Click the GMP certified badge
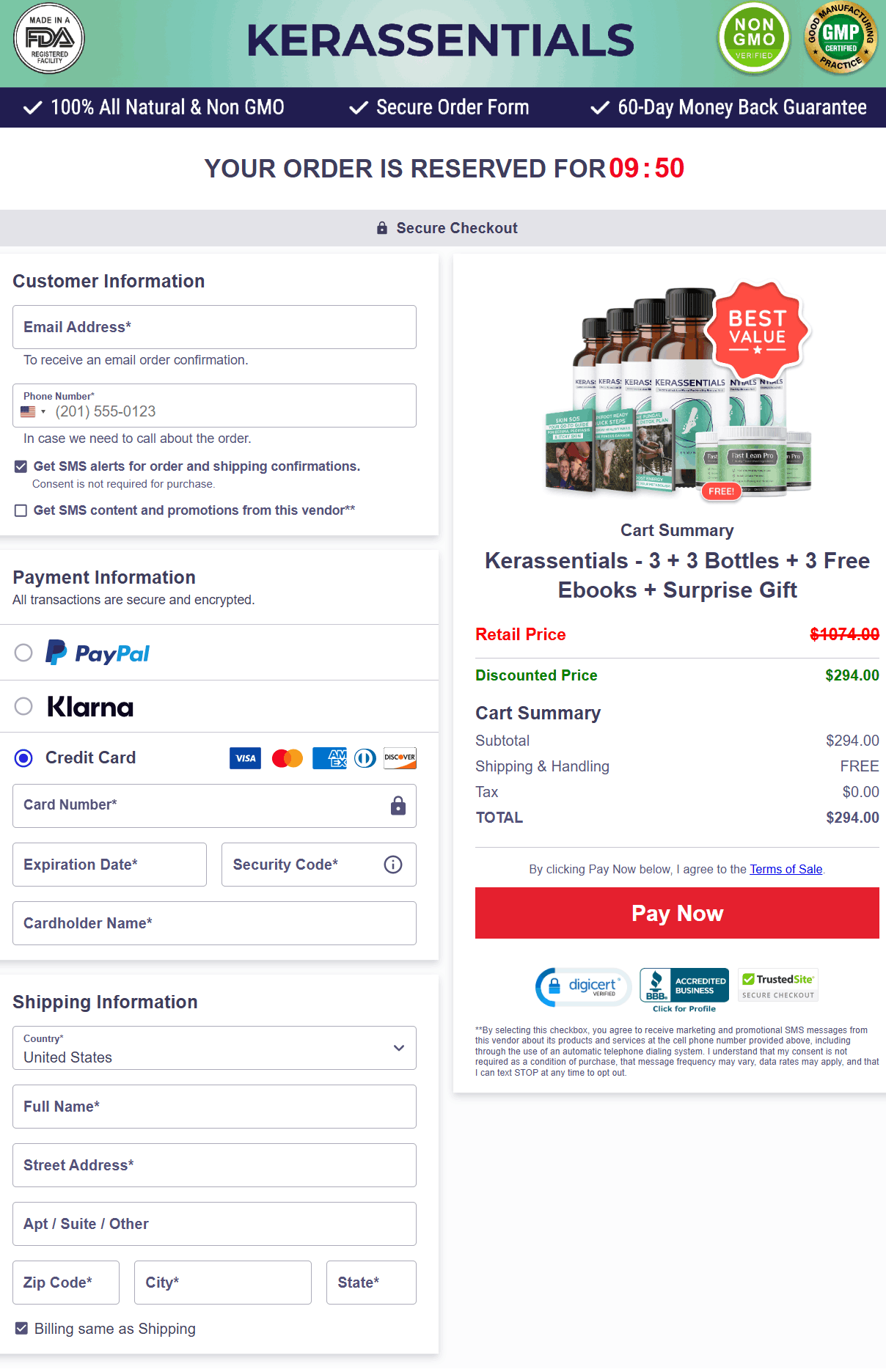Image resolution: width=886 pixels, height=1372 pixels. [841, 39]
